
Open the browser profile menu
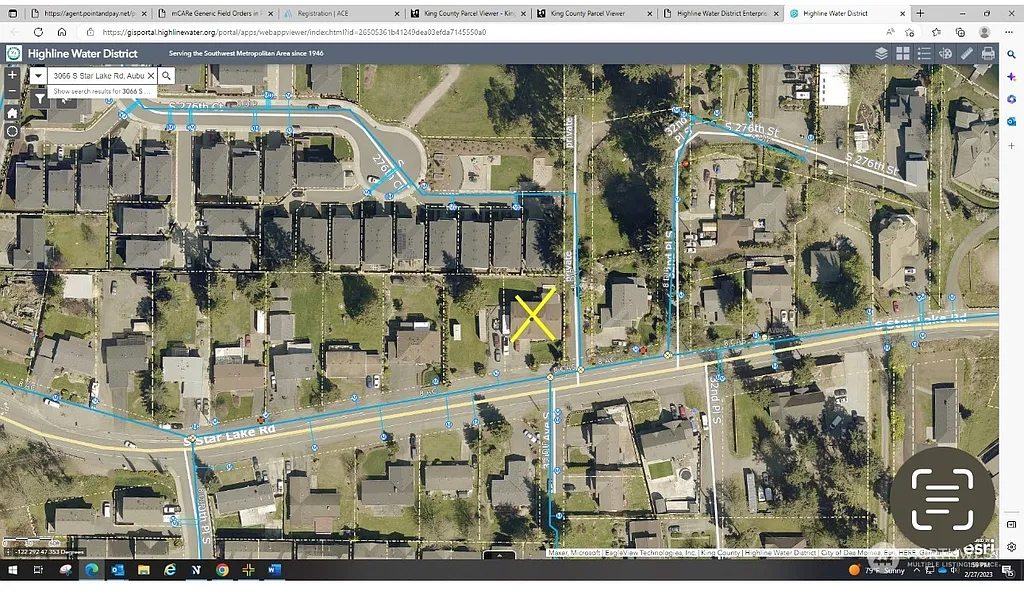[x=984, y=32]
